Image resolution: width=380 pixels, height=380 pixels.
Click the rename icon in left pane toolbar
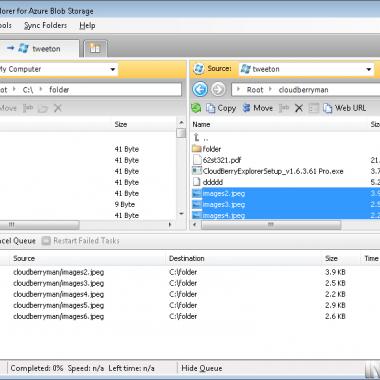[28, 108]
